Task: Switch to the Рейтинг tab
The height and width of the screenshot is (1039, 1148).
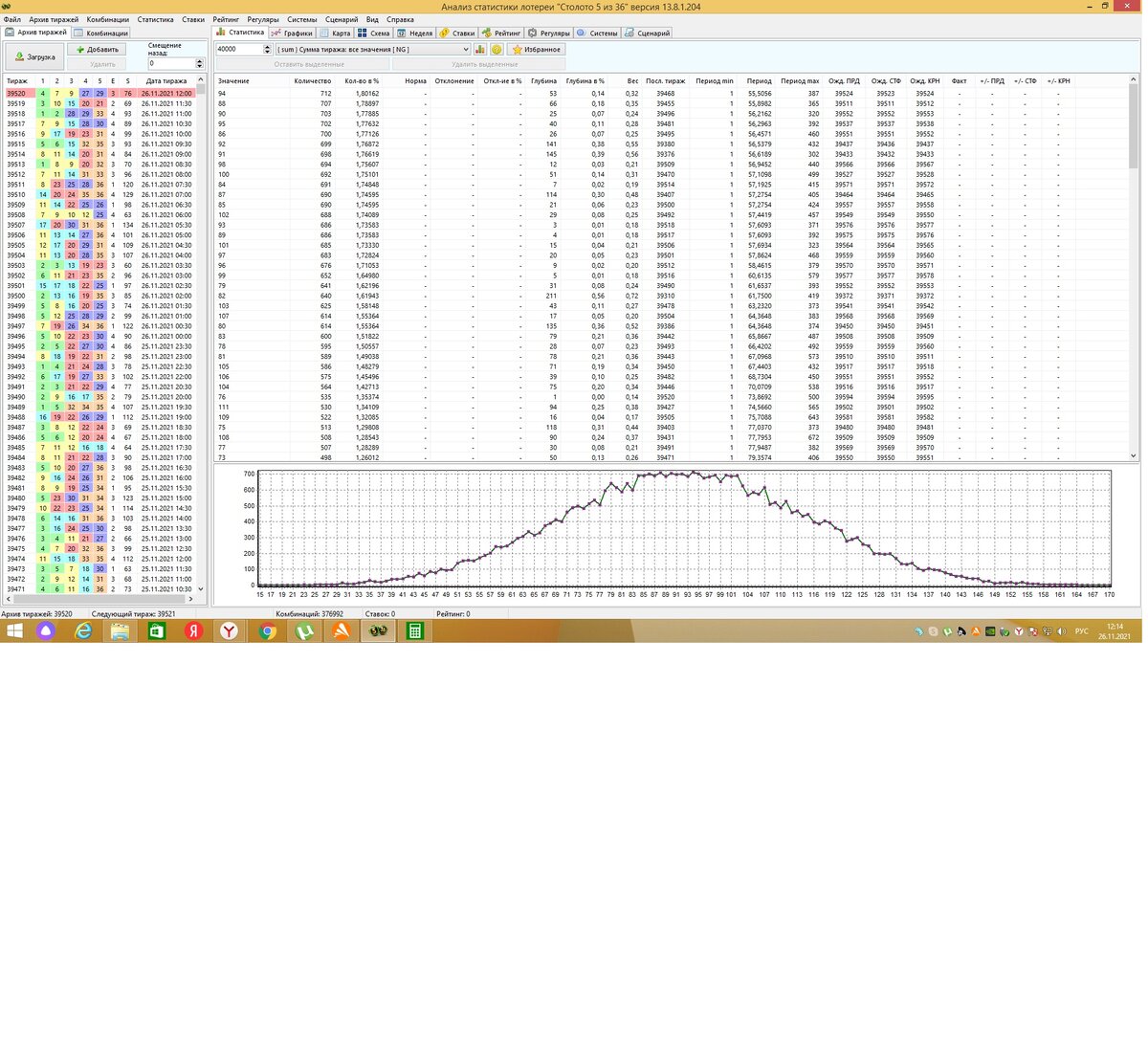Action: coord(501,33)
